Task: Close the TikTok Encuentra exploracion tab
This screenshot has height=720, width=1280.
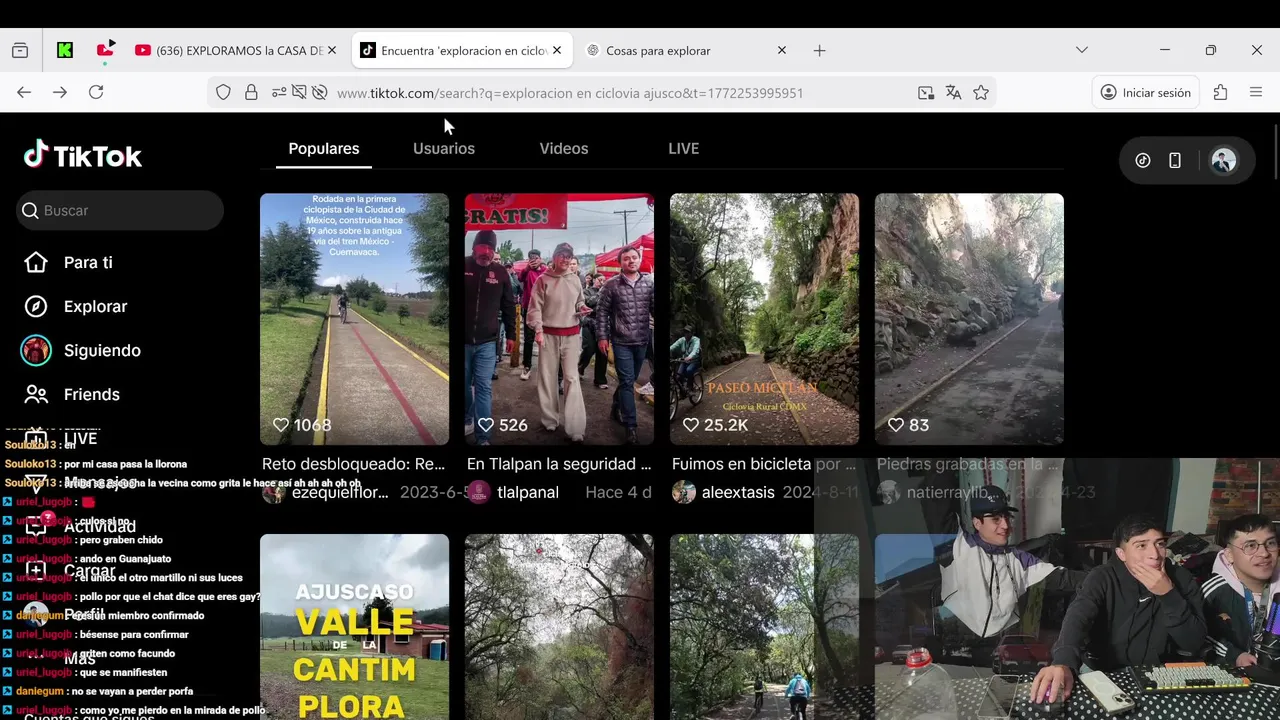Action: (x=557, y=51)
